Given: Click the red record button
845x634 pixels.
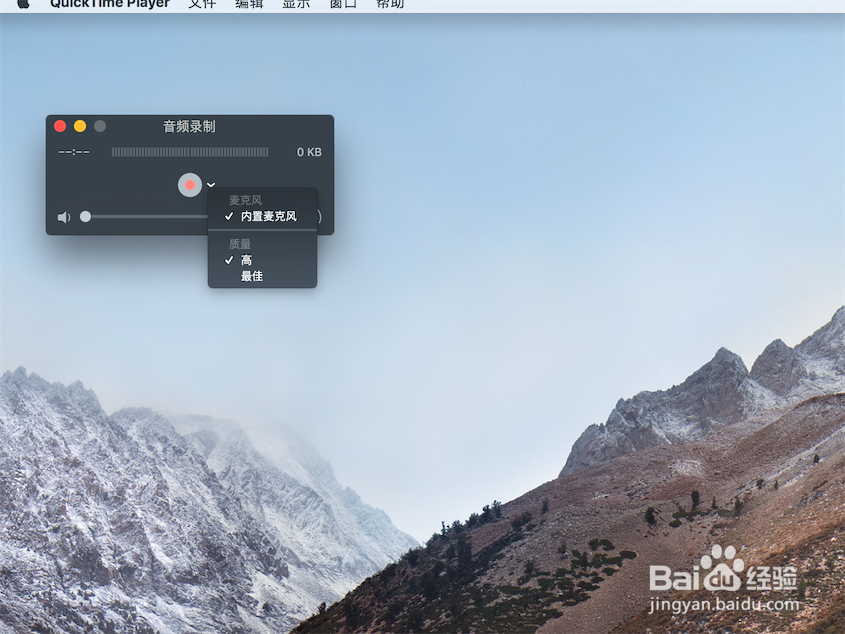Looking at the screenshot, I should (x=190, y=185).
